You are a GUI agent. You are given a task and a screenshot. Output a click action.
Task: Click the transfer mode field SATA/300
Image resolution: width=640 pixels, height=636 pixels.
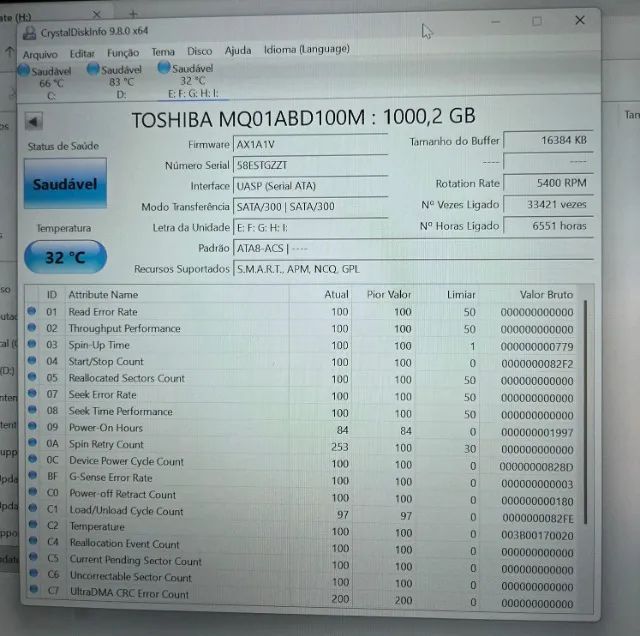click(x=310, y=207)
